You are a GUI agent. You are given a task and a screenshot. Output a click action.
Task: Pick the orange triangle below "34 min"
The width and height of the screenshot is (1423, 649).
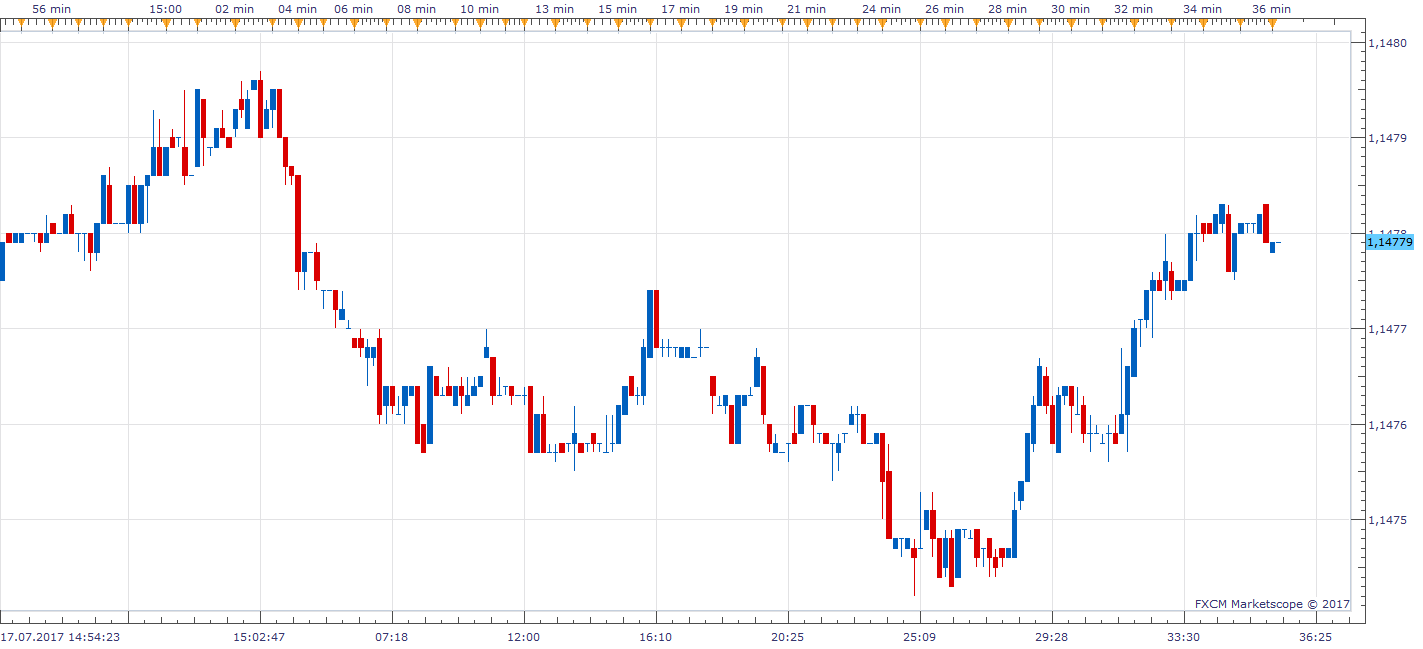coord(1202,22)
